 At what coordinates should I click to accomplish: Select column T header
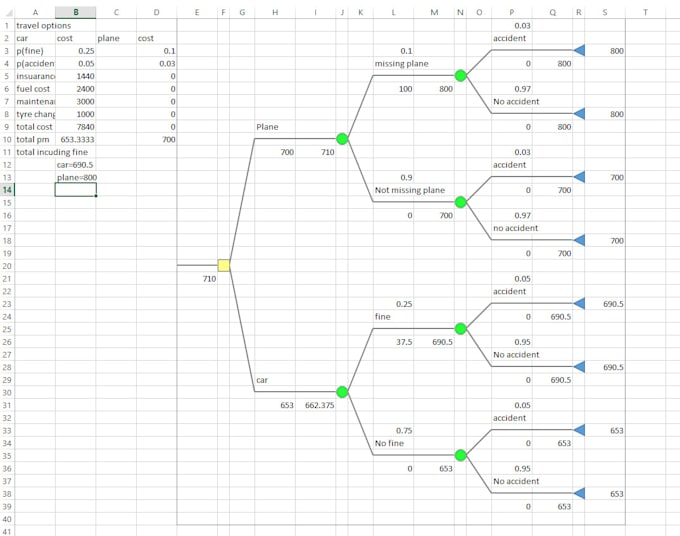645,13
